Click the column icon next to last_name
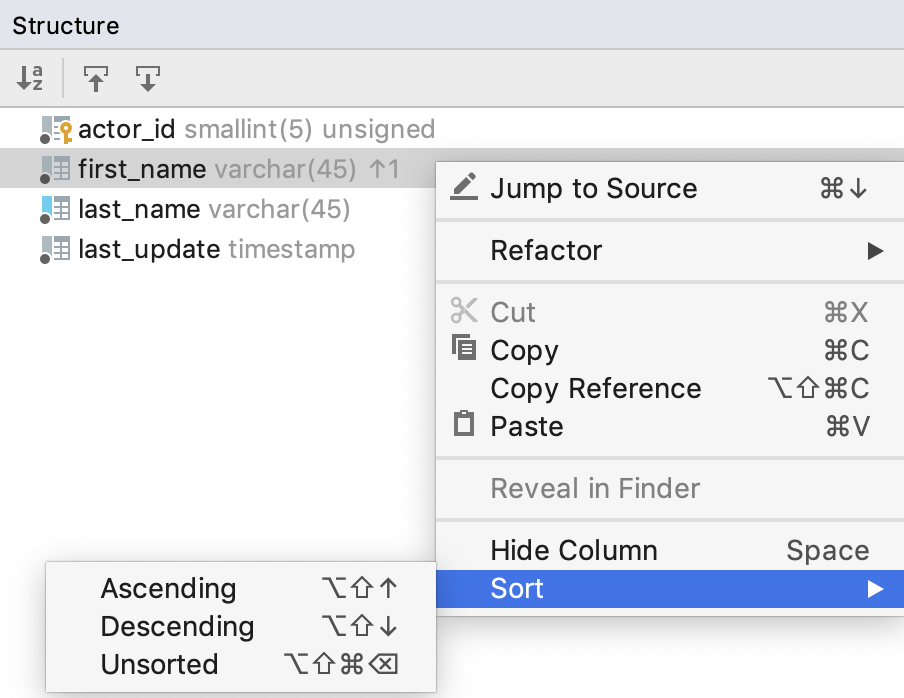Image resolution: width=904 pixels, height=698 pixels. click(60, 209)
